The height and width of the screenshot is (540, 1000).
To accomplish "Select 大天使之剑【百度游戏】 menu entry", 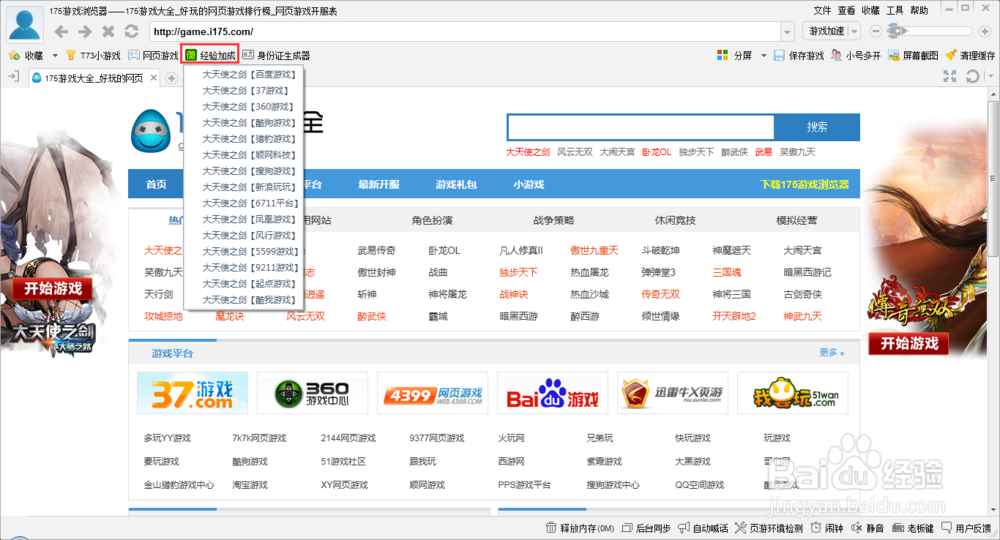I will [x=250, y=75].
